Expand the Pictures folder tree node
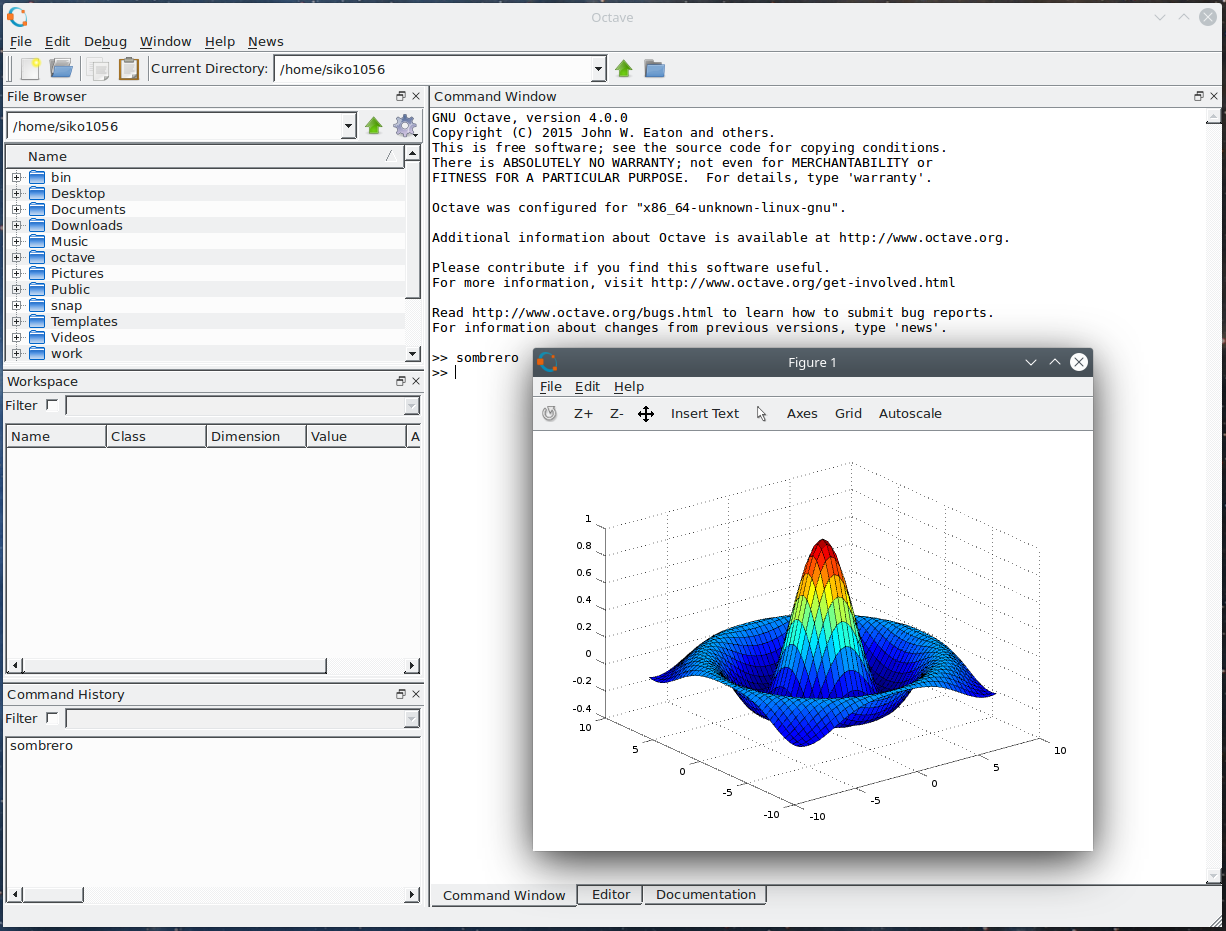Screen dimensions: 1226x931 (x=16, y=273)
